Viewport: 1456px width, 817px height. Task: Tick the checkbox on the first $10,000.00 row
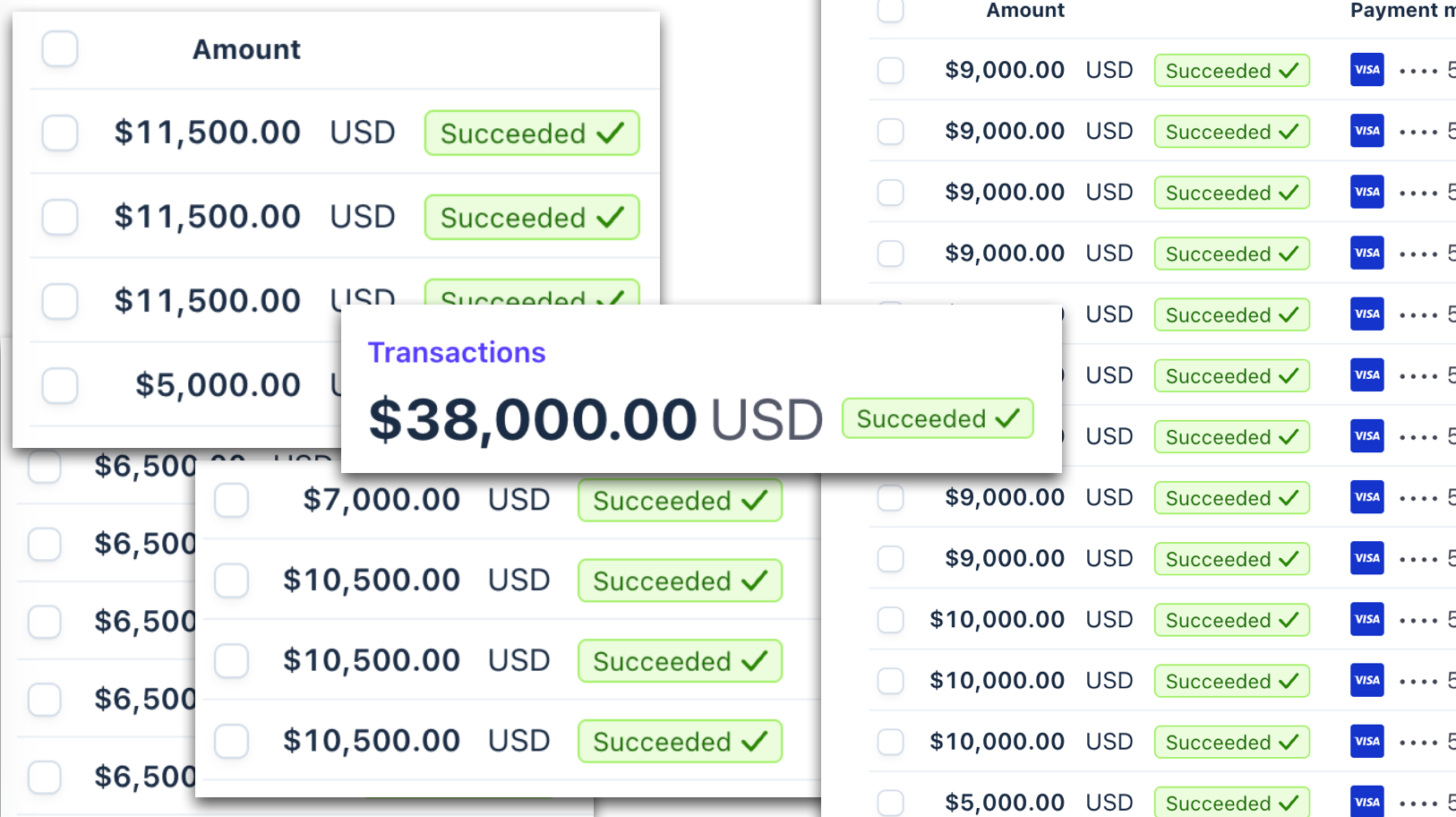pos(890,619)
